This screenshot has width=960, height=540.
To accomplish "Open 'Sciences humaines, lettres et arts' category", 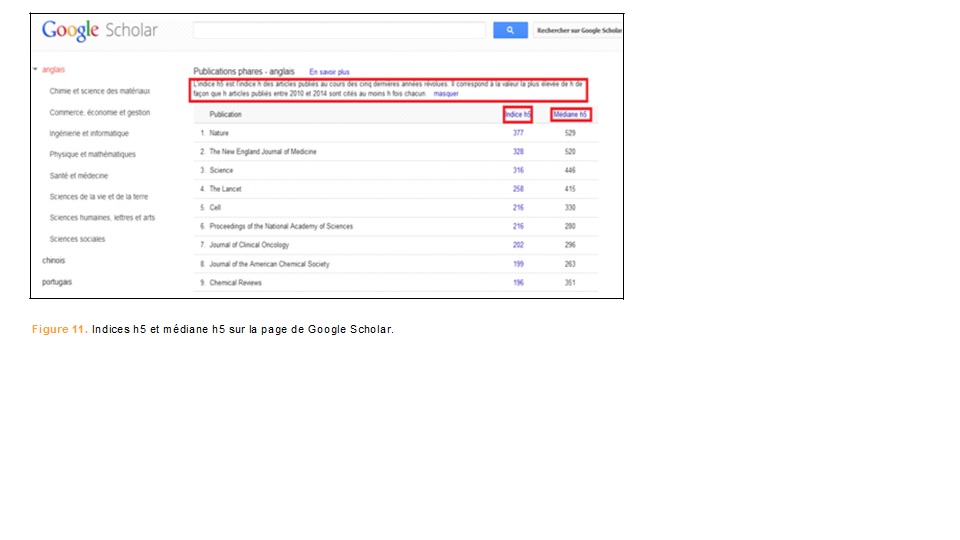I will coord(102,217).
